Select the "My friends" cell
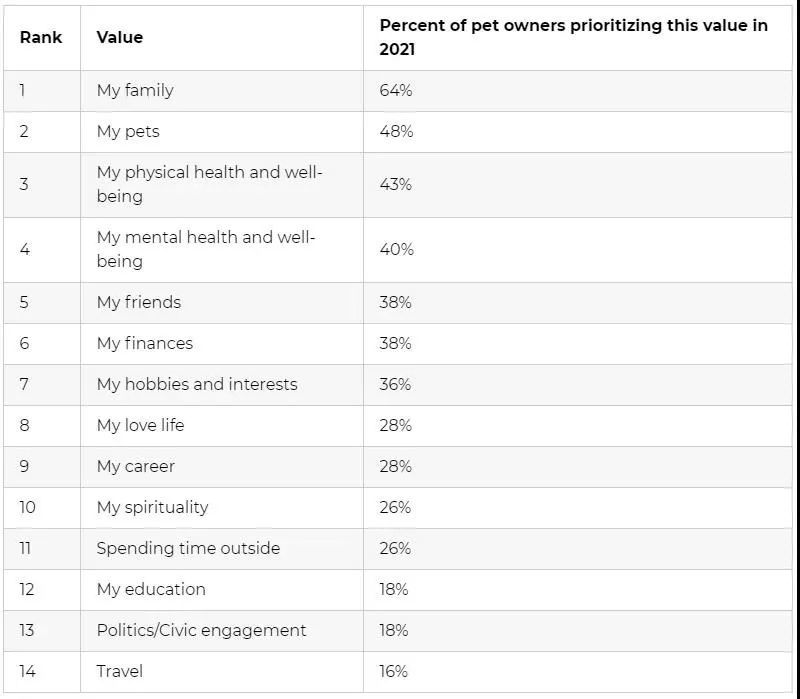The image size is (800, 699). (139, 302)
